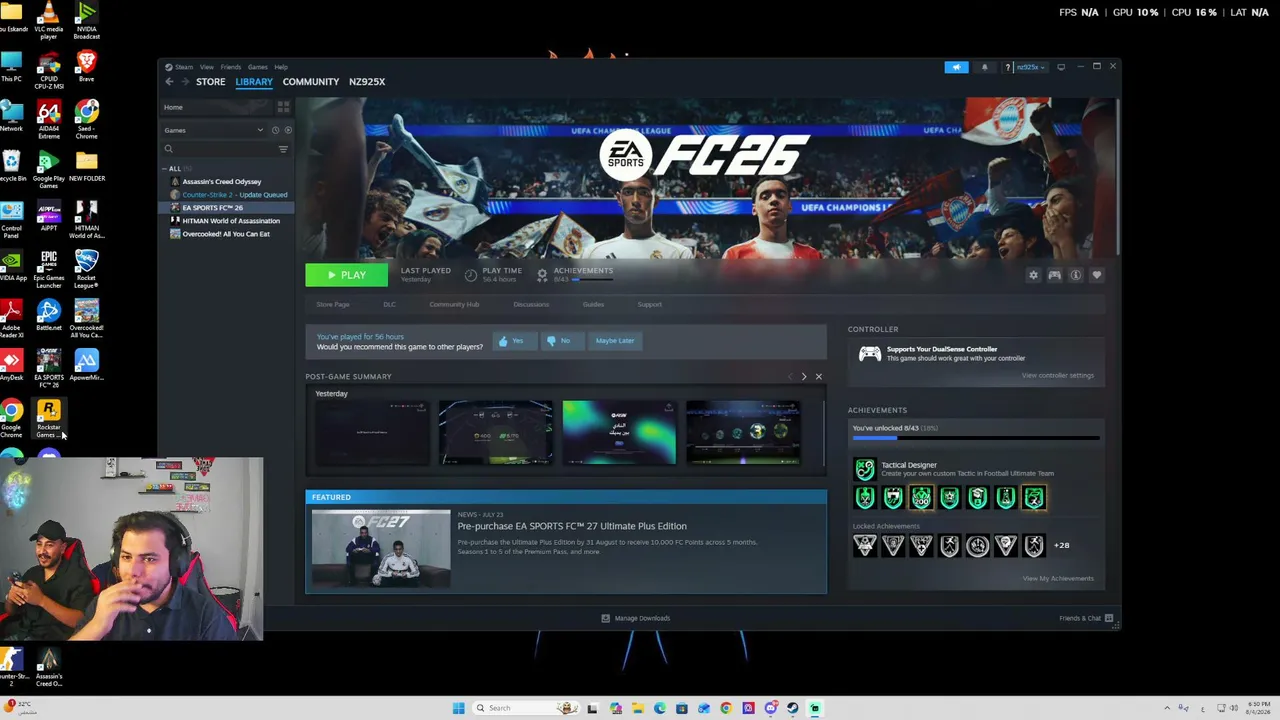Open the Steam menu in the title bar
This screenshot has width=1280, height=720.
[184, 67]
